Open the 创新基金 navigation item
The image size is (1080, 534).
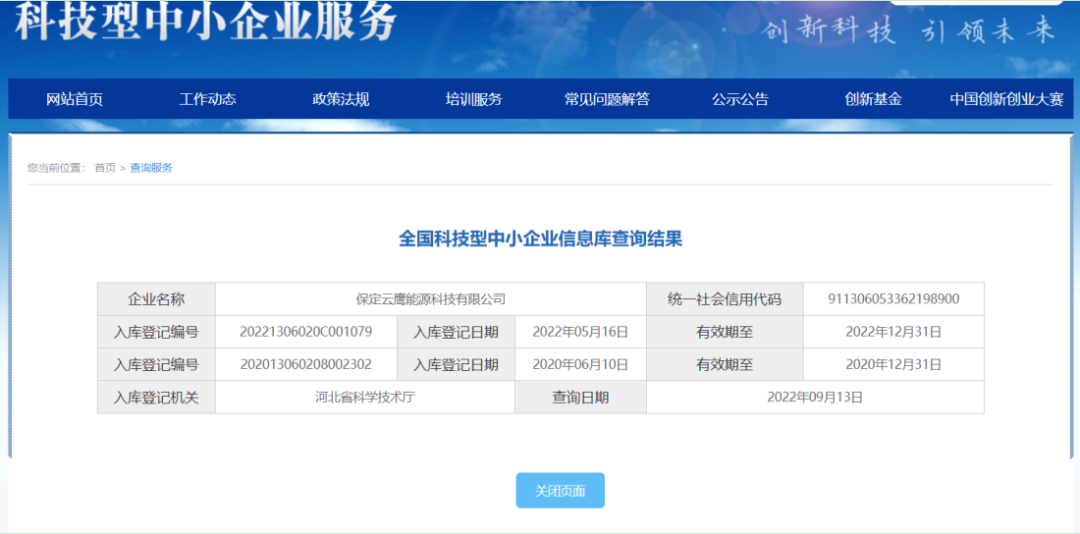tap(873, 99)
